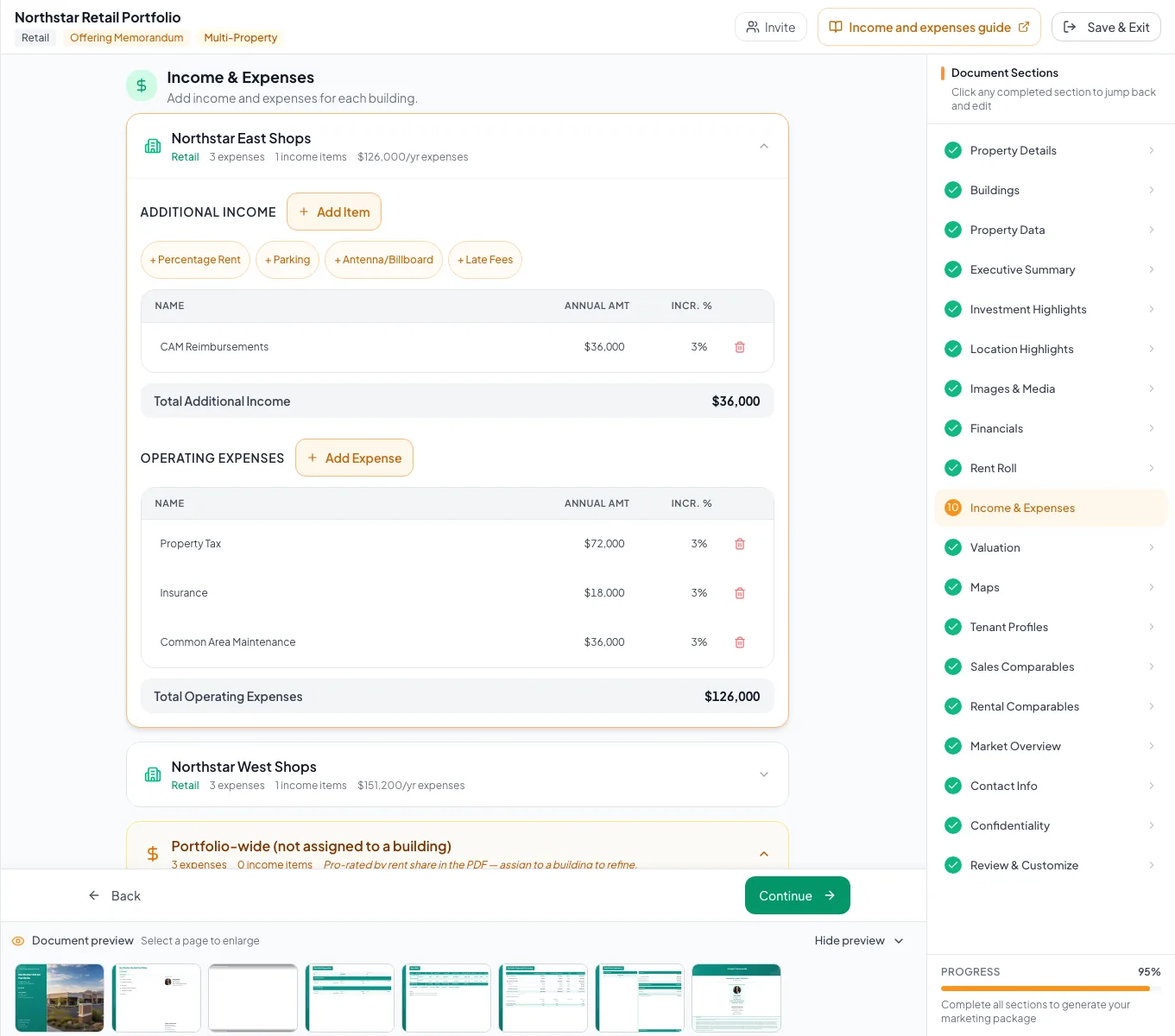Image resolution: width=1175 pixels, height=1036 pixels.
Task: Edit the Insurance $18,000 annual amount
Action: tap(604, 593)
